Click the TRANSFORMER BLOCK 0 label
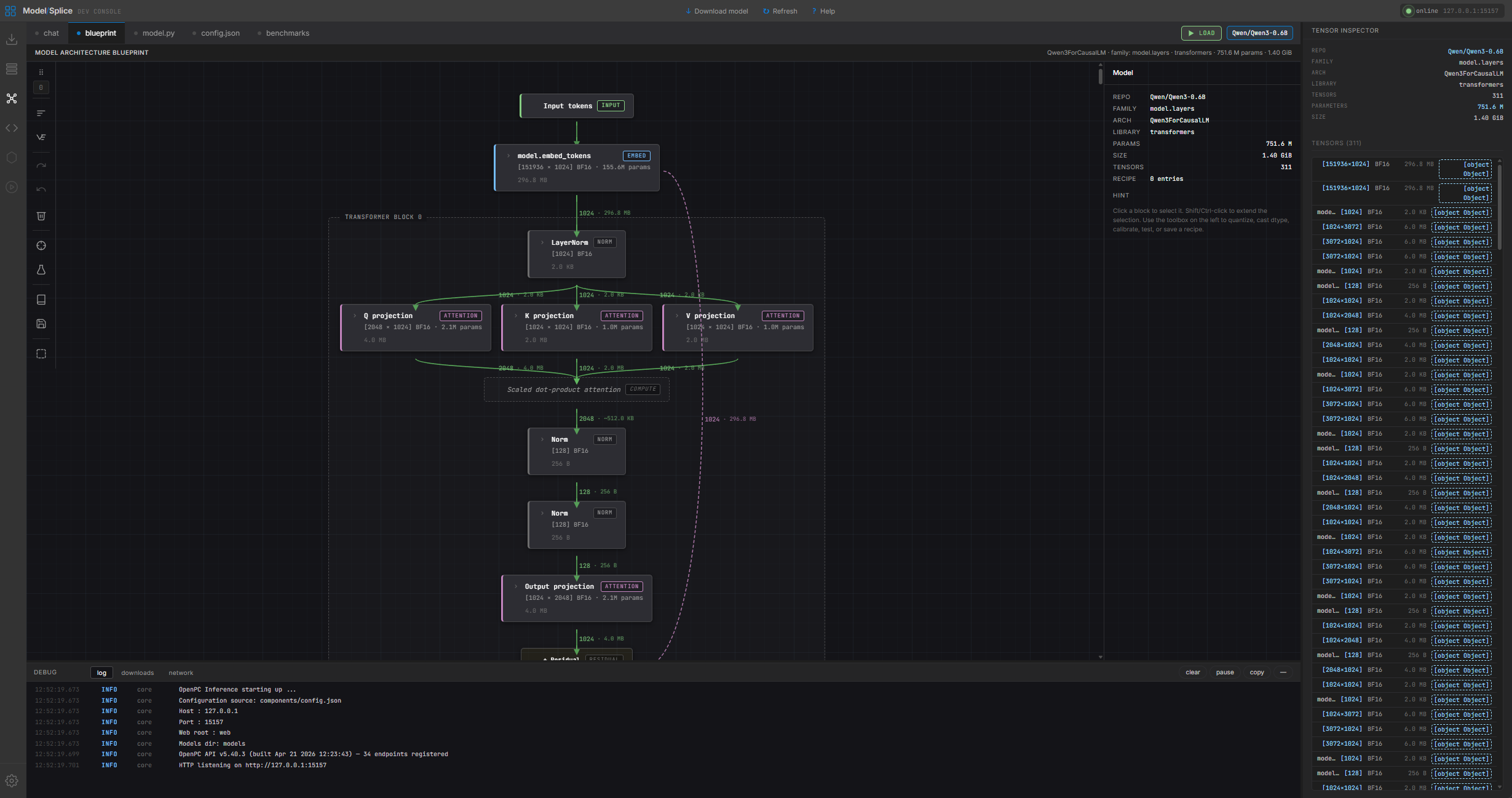1512x798 pixels. [x=383, y=217]
